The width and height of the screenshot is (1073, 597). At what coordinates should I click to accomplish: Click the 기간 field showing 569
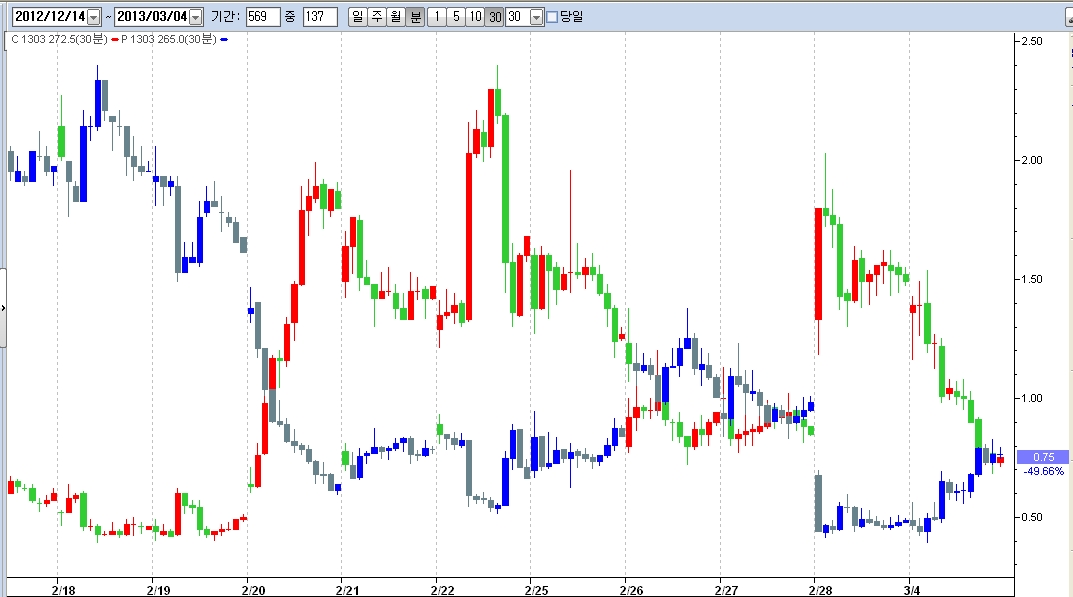263,17
